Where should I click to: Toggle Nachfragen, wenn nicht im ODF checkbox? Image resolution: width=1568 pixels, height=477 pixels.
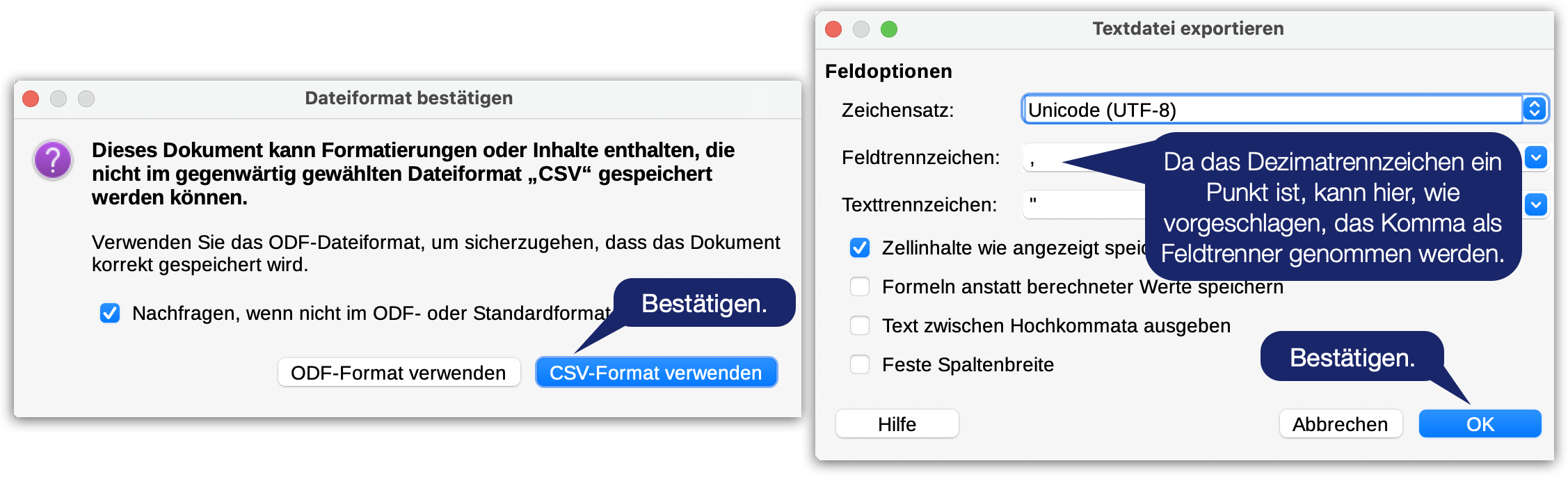click(110, 313)
